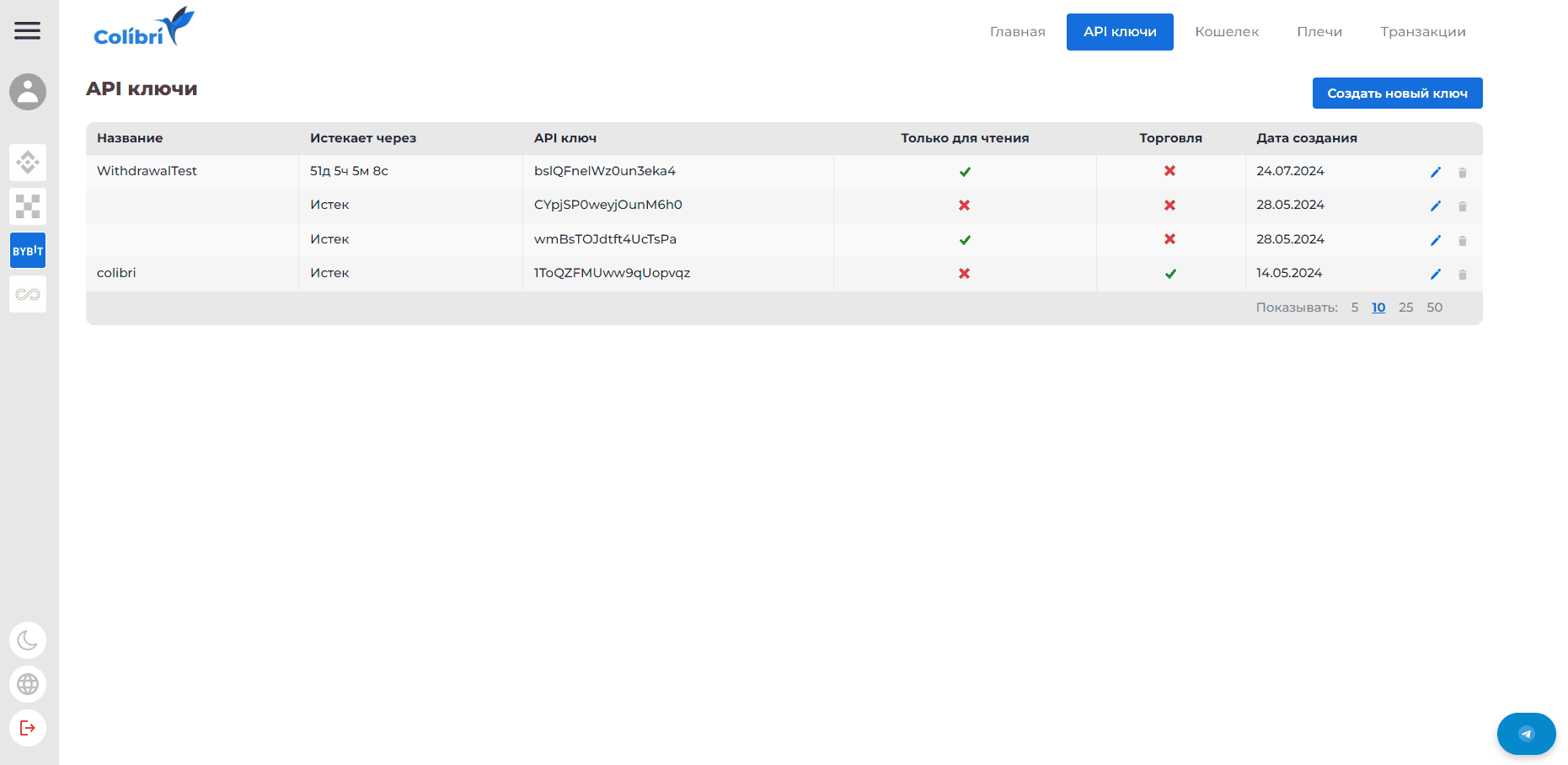Open the user profile avatar
The width and height of the screenshot is (1568, 765).
pyautogui.click(x=28, y=93)
